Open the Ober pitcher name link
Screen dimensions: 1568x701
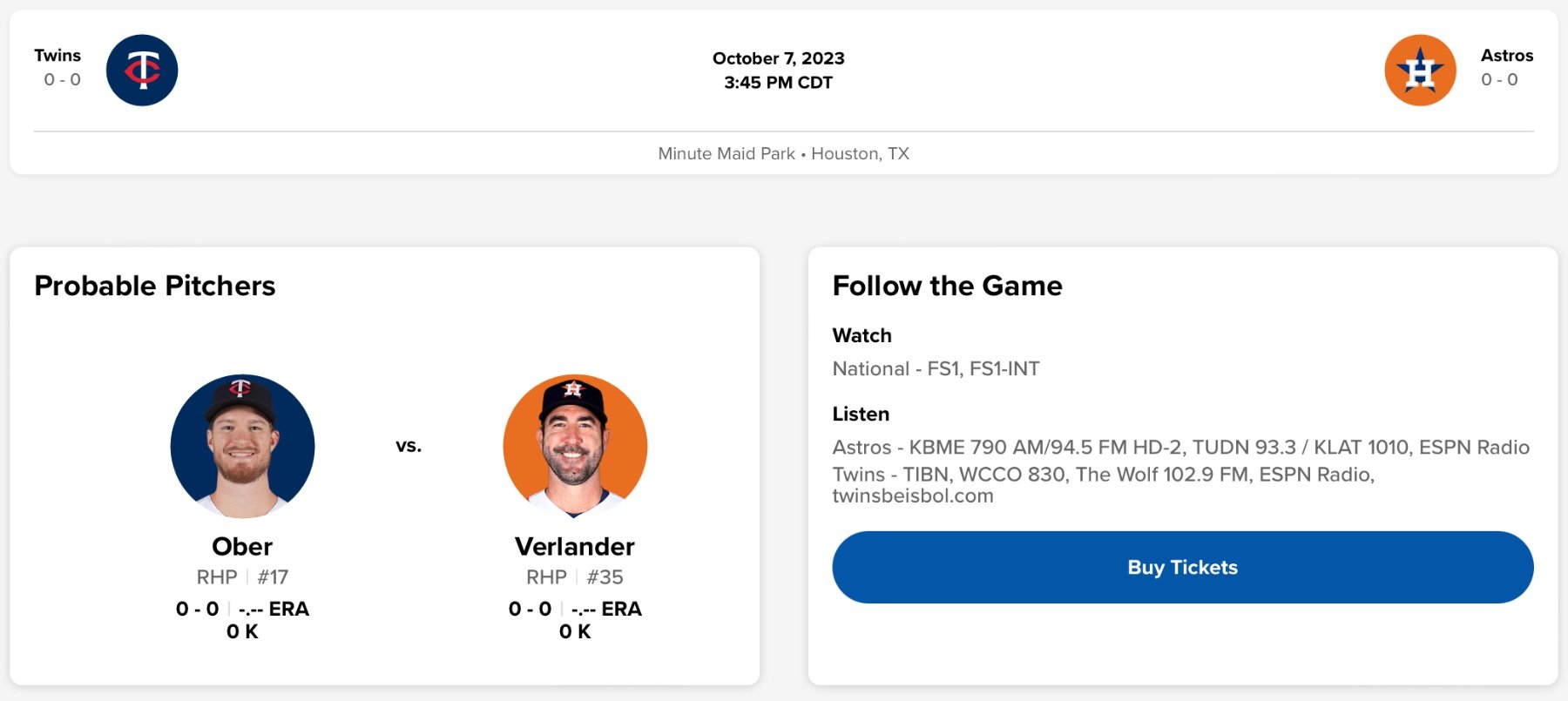click(x=242, y=547)
